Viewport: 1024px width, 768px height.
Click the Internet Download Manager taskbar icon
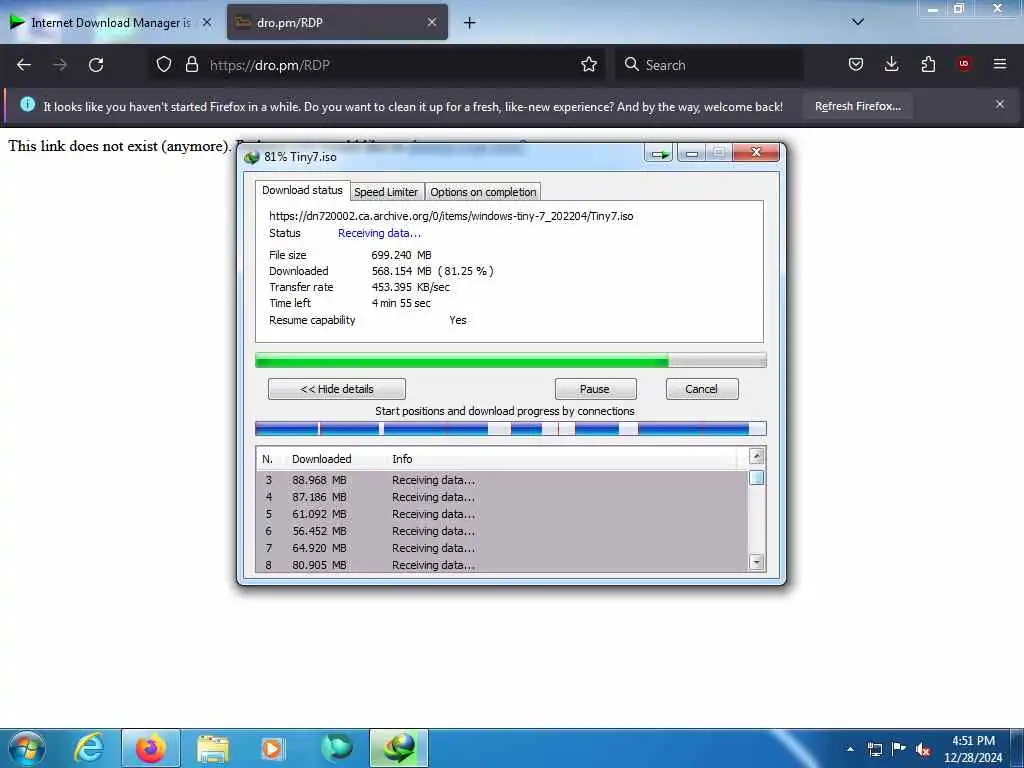399,748
